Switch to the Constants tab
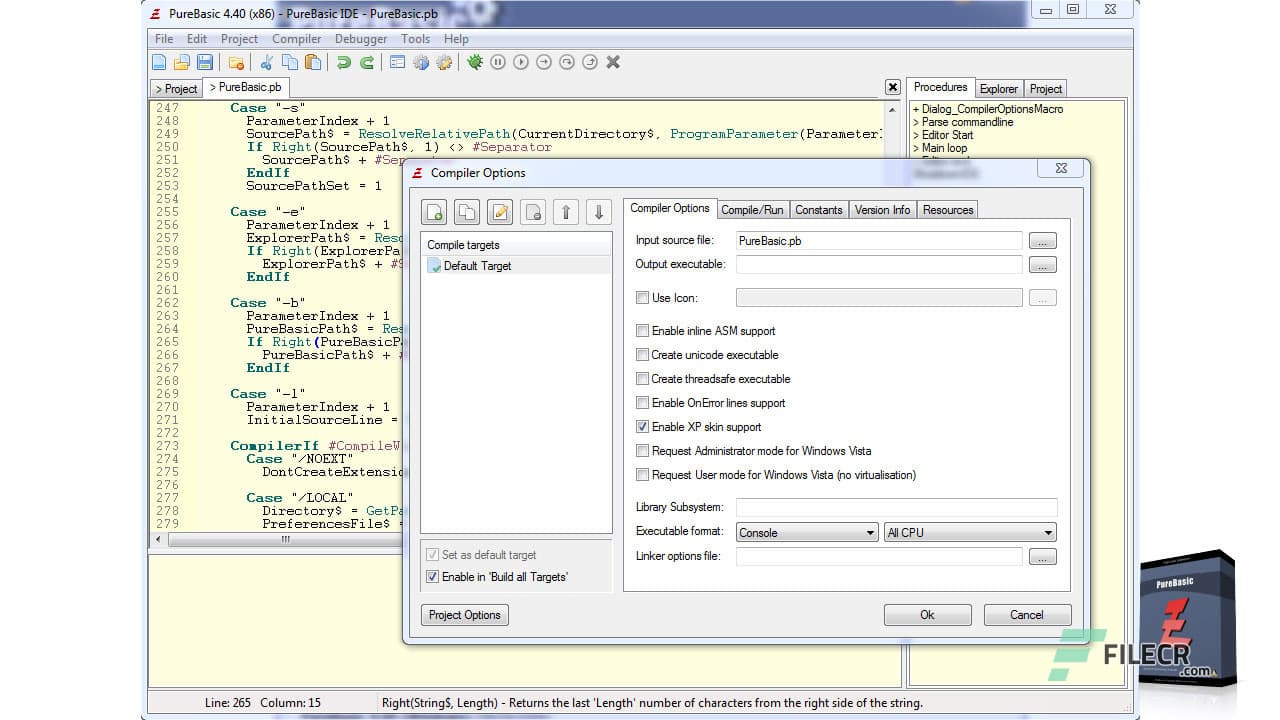The width and height of the screenshot is (1280, 720). (x=819, y=209)
